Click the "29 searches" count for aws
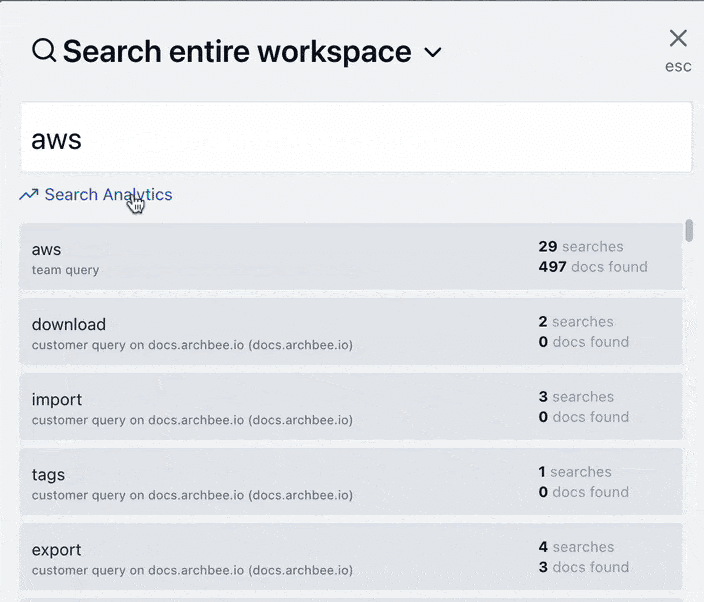The width and height of the screenshot is (704, 602). coord(580,247)
